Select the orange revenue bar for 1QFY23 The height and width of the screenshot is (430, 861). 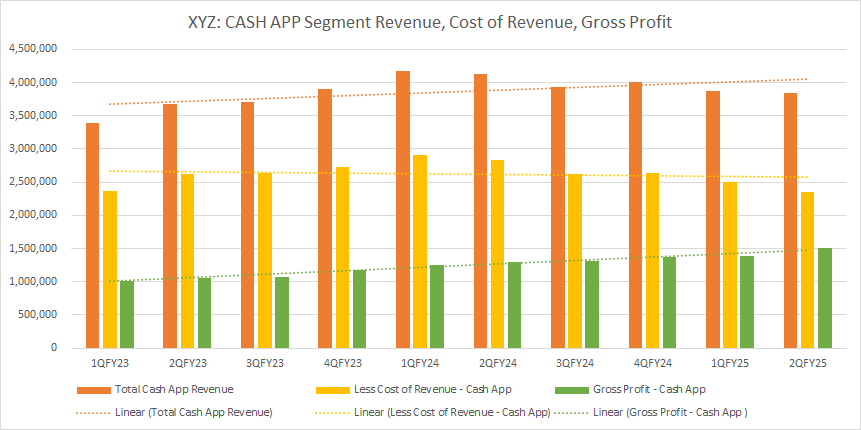tap(92, 236)
